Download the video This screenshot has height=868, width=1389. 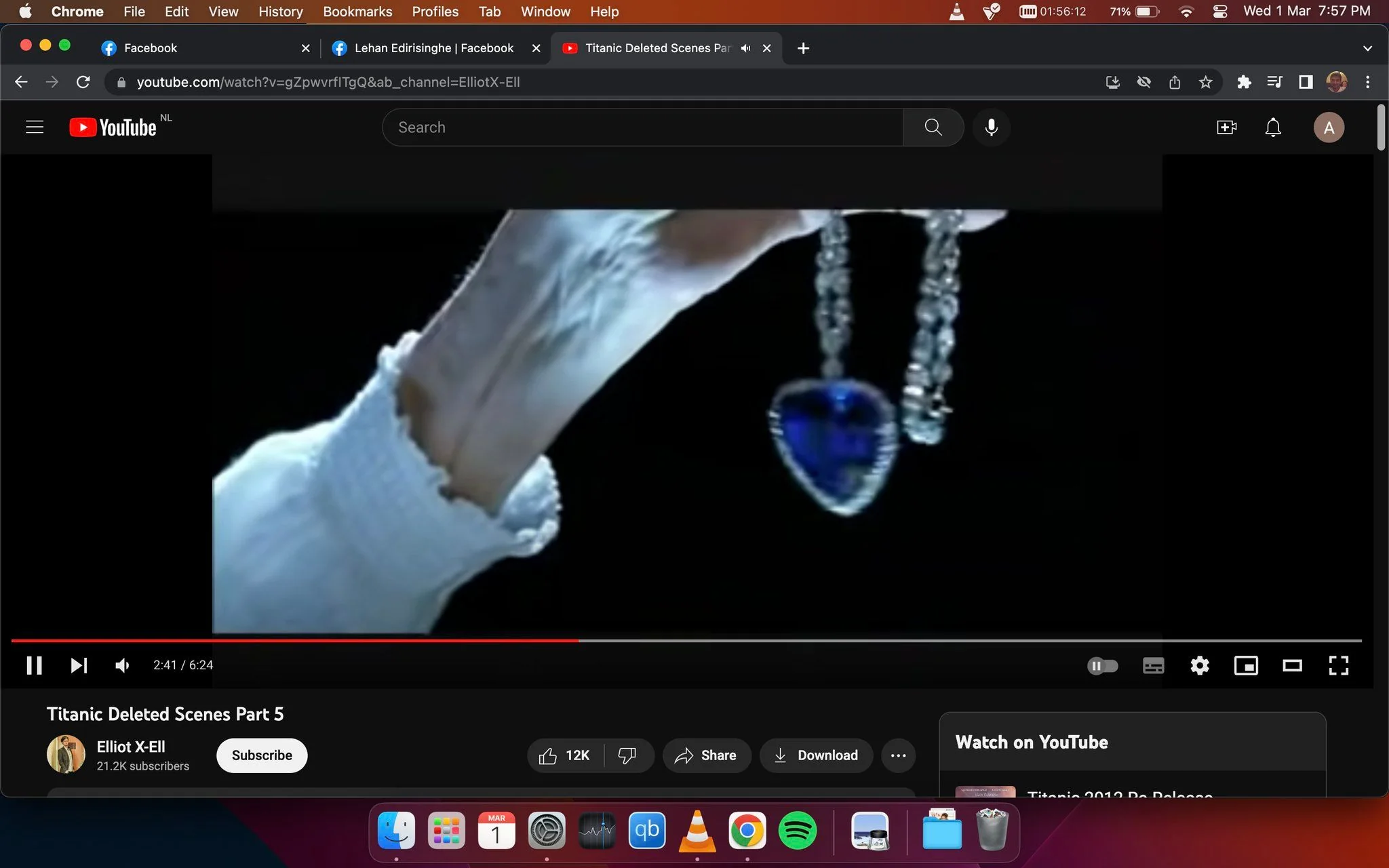click(816, 755)
